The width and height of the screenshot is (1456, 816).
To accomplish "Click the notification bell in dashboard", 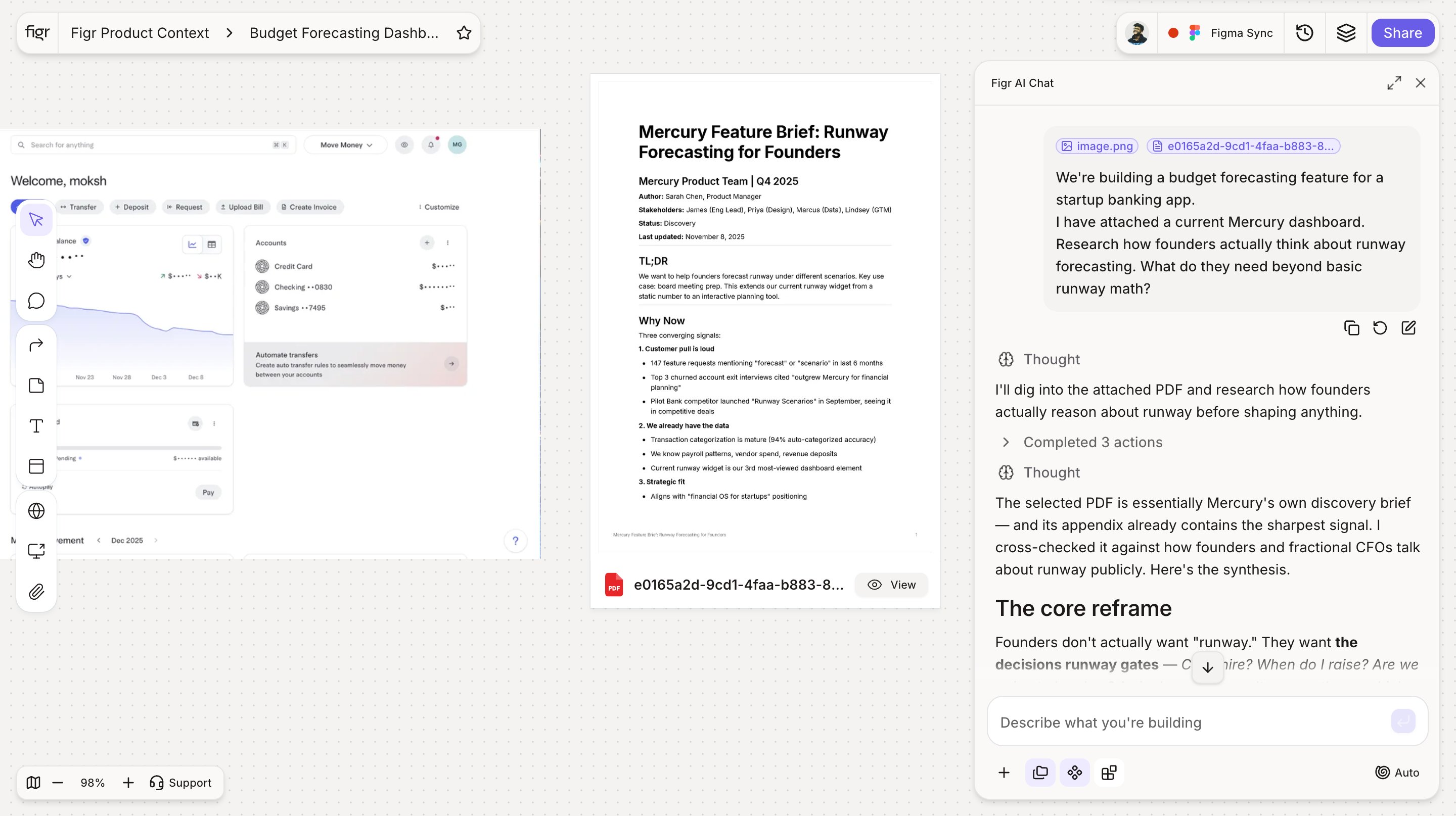I will [x=431, y=145].
